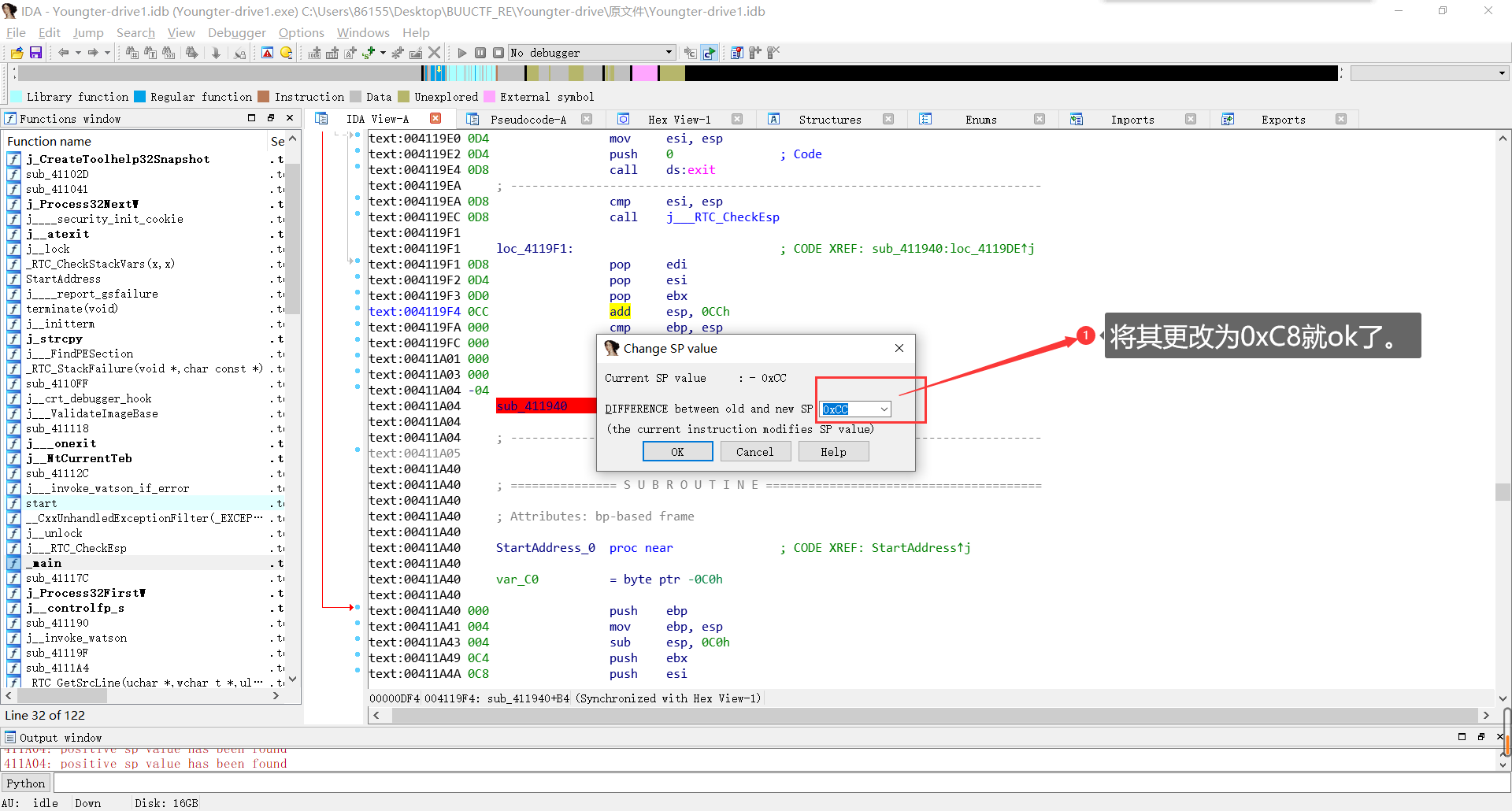Jump forward with the right arrow icon

tap(93, 53)
